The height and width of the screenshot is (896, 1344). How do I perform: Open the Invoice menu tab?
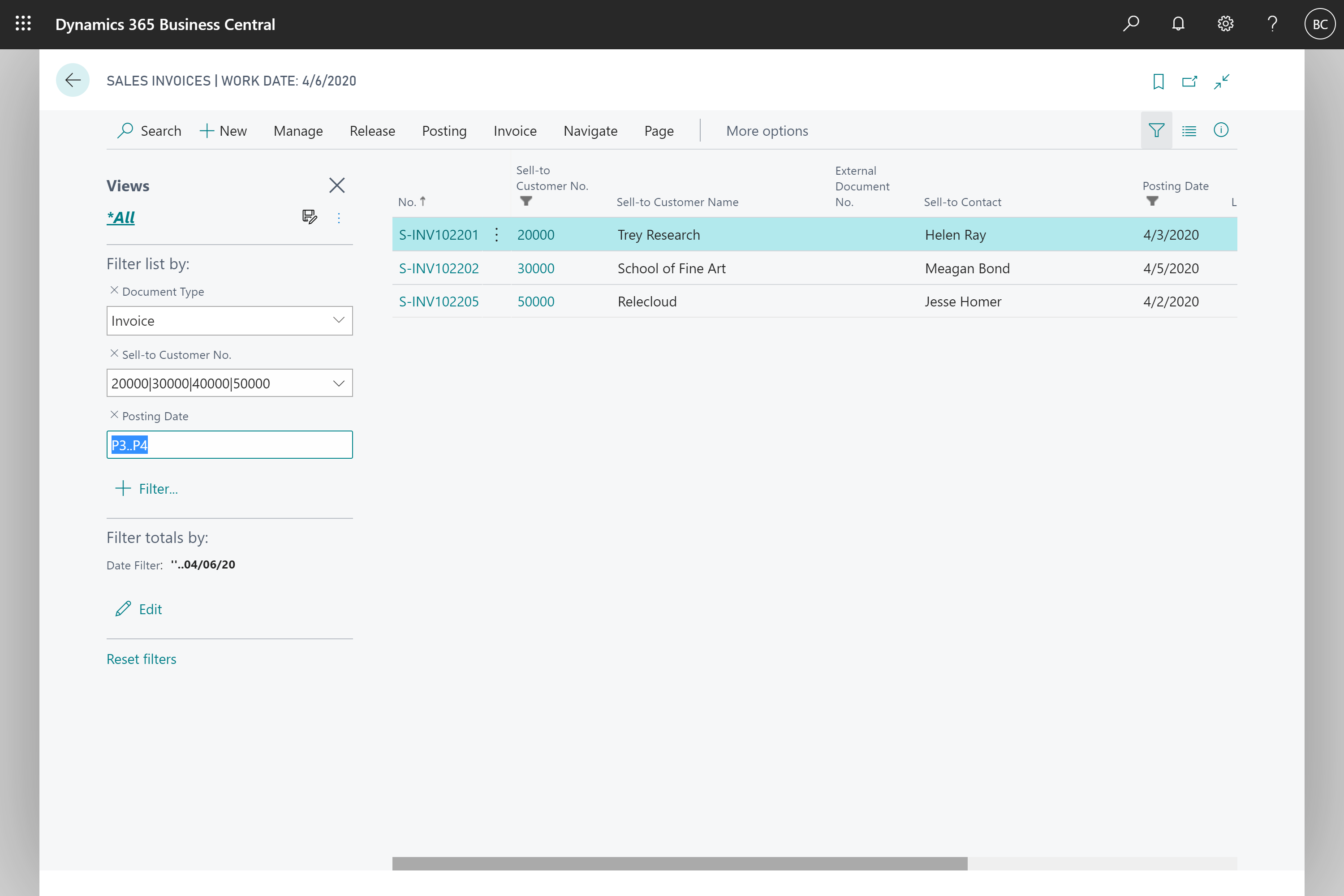514,130
